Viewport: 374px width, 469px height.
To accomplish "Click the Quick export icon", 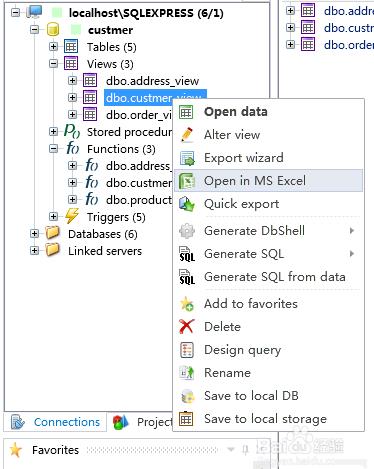I will click(x=187, y=204).
